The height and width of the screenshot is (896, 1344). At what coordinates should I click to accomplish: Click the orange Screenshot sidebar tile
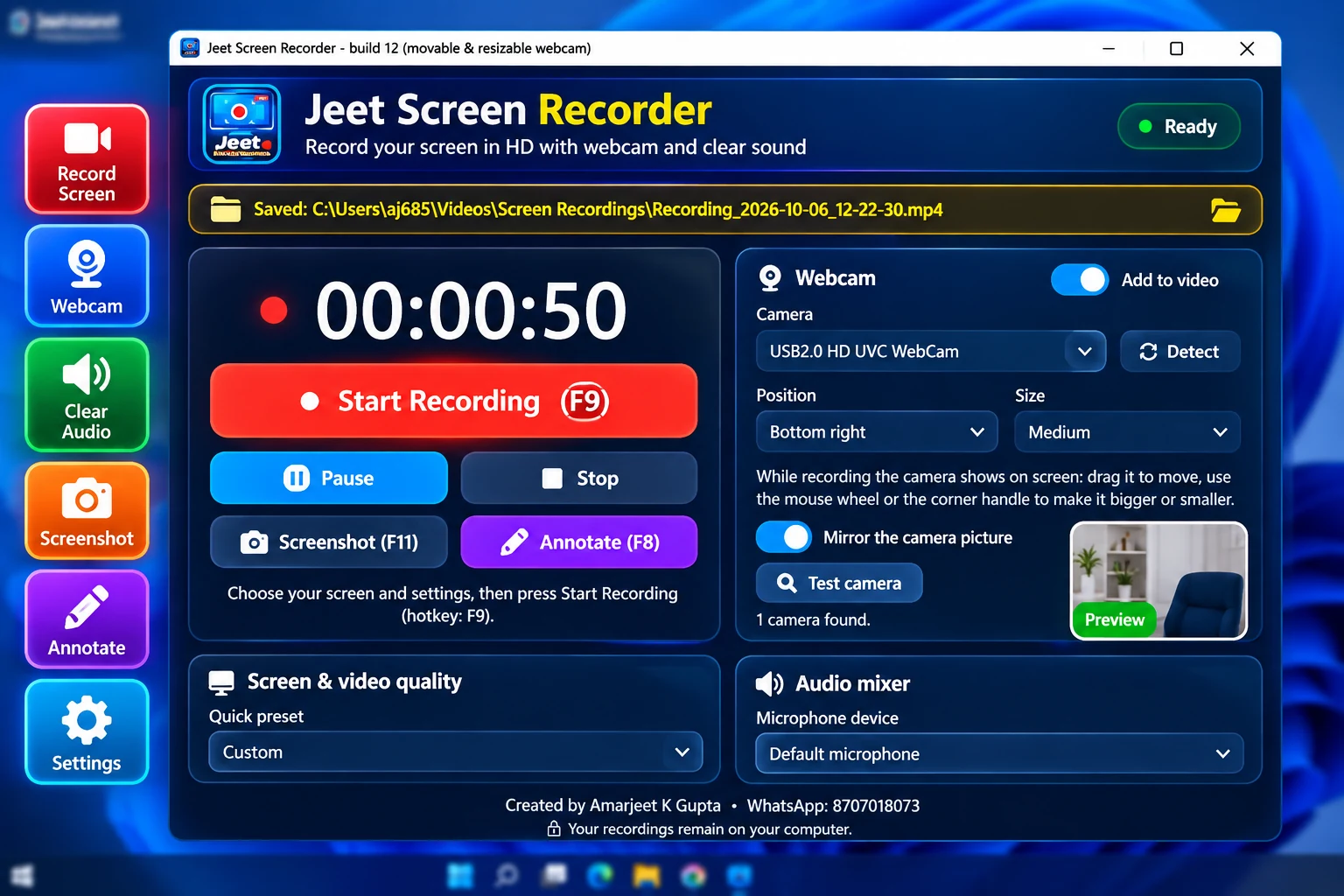(87, 511)
